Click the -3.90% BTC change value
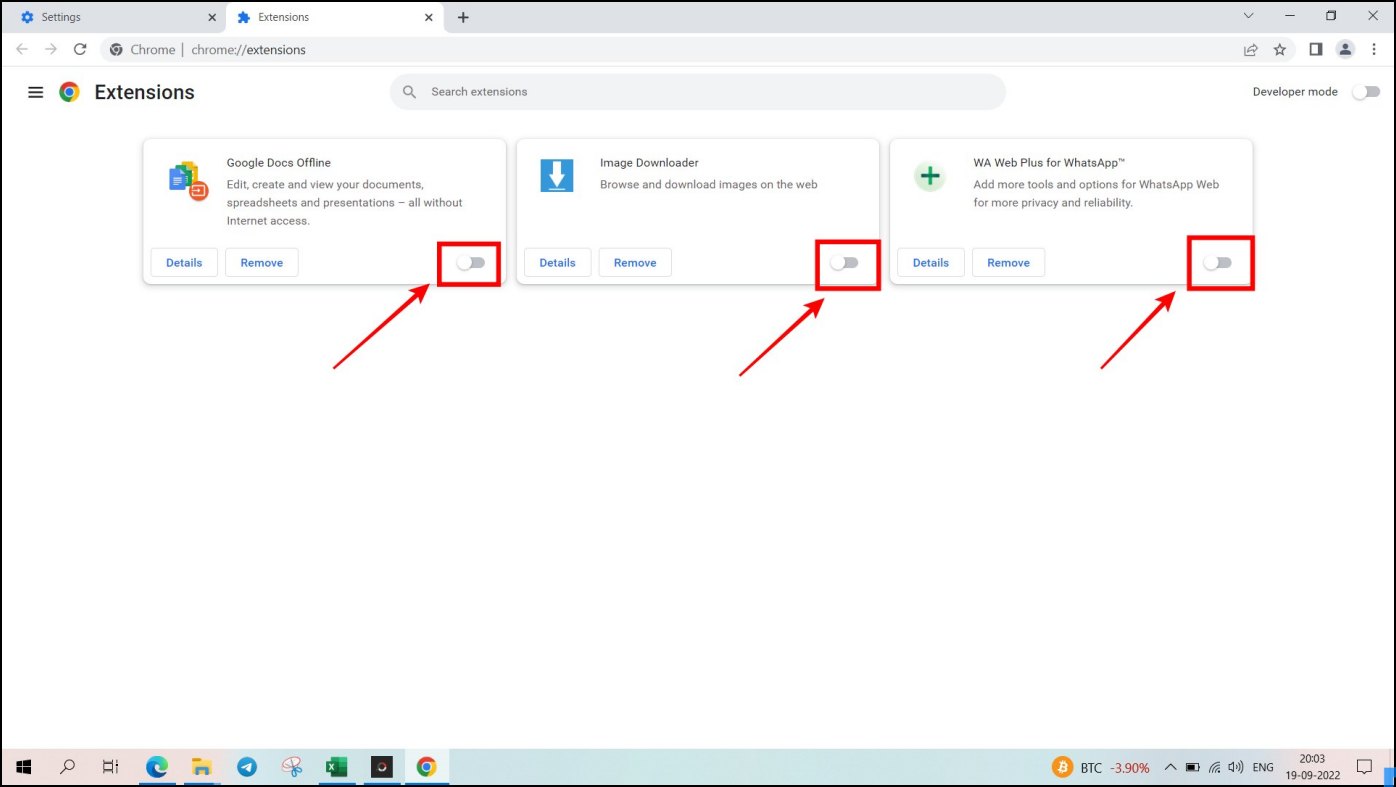Screen dimensions: 1396x787 coord(1130,768)
